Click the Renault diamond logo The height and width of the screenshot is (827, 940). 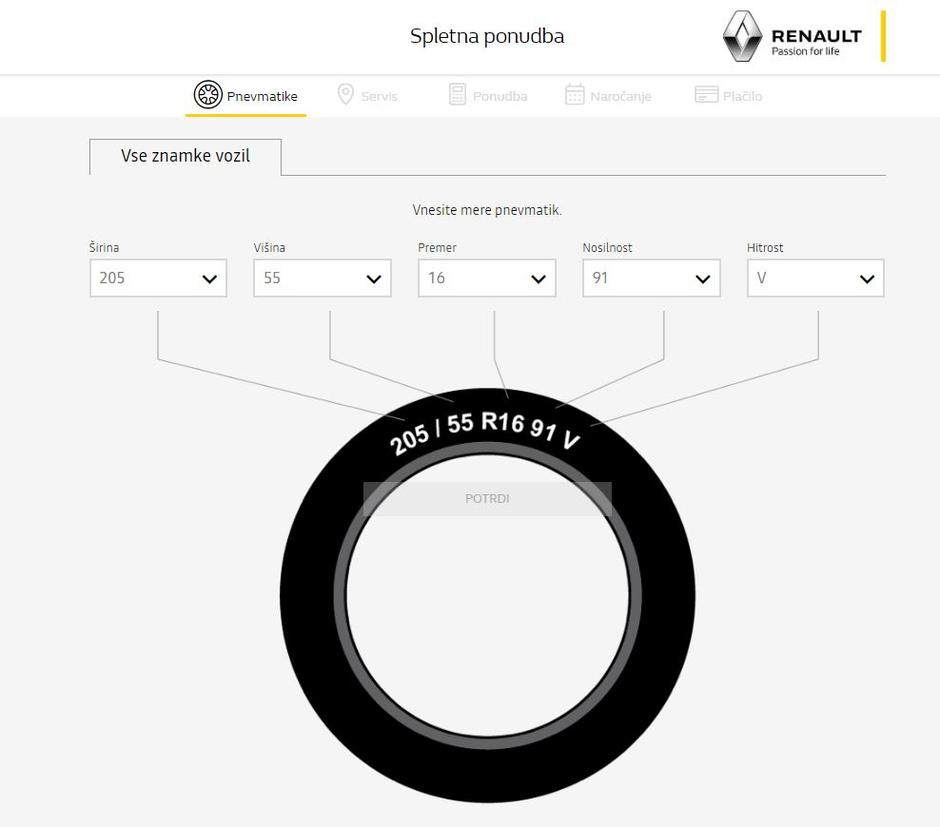742,36
